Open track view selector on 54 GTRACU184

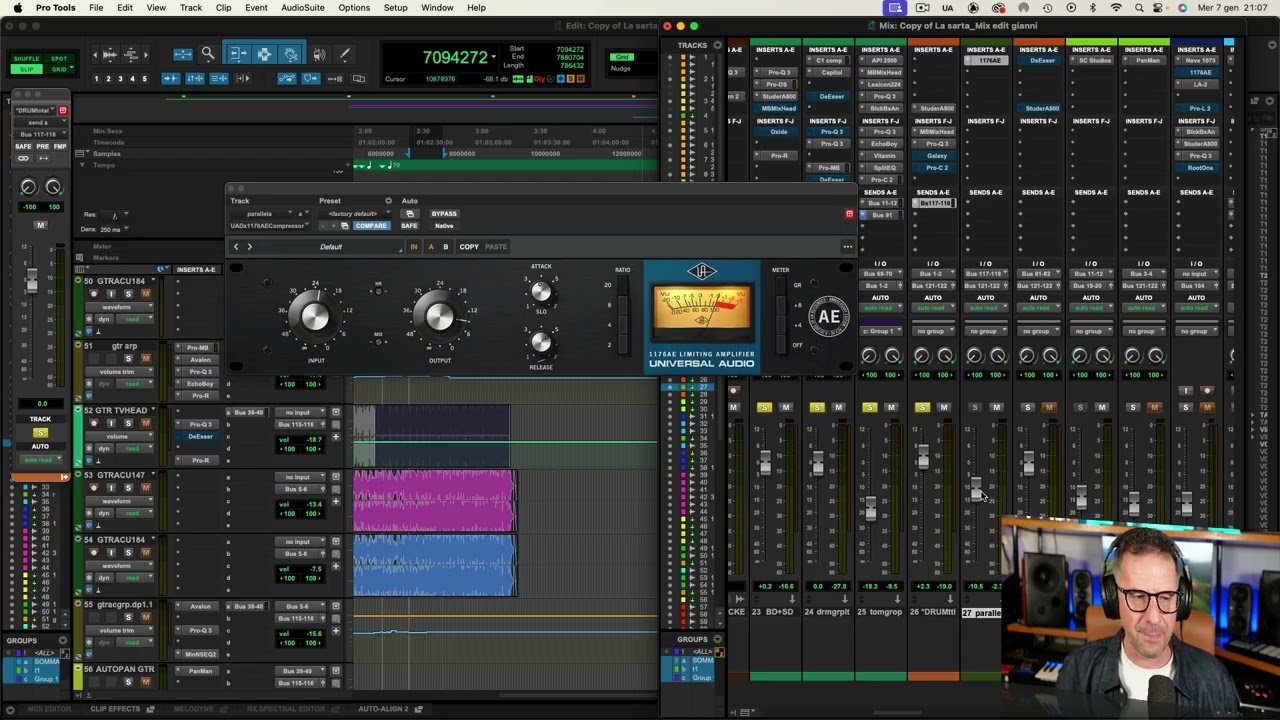click(117, 566)
